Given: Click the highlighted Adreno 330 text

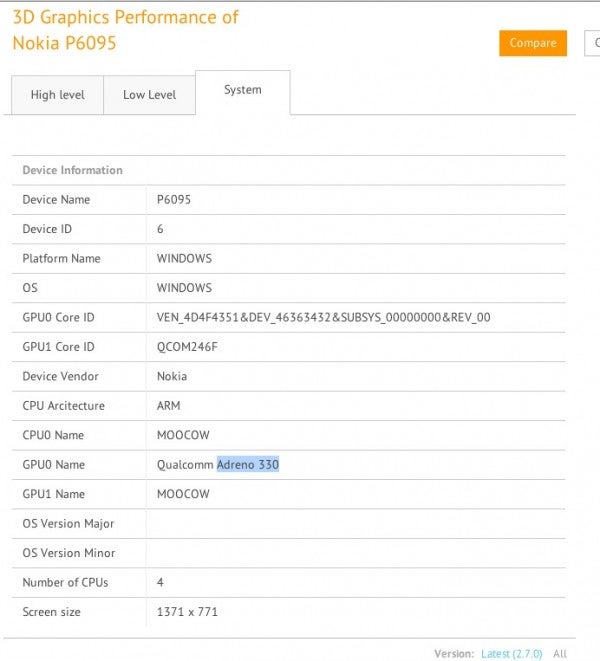Looking at the screenshot, I should [x=248, y=465].
